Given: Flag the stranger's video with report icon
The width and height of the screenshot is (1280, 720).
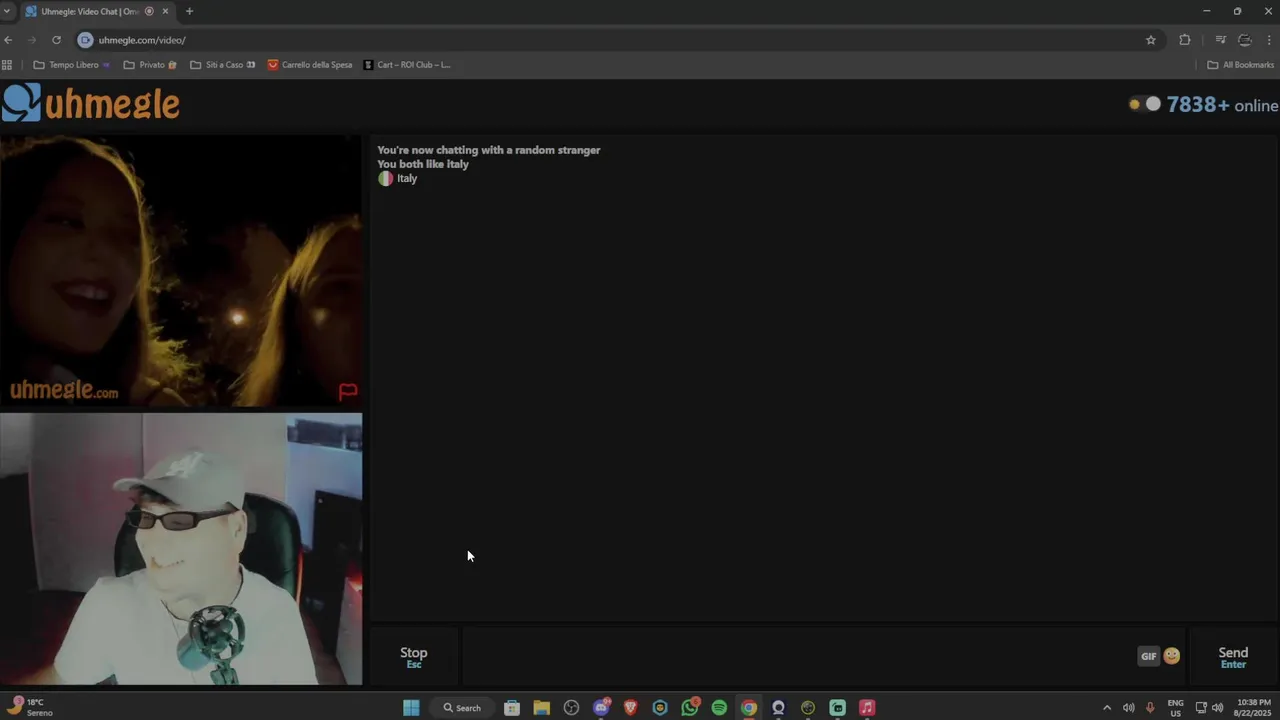Looking at the screenshot, I should tap(348, 391).
